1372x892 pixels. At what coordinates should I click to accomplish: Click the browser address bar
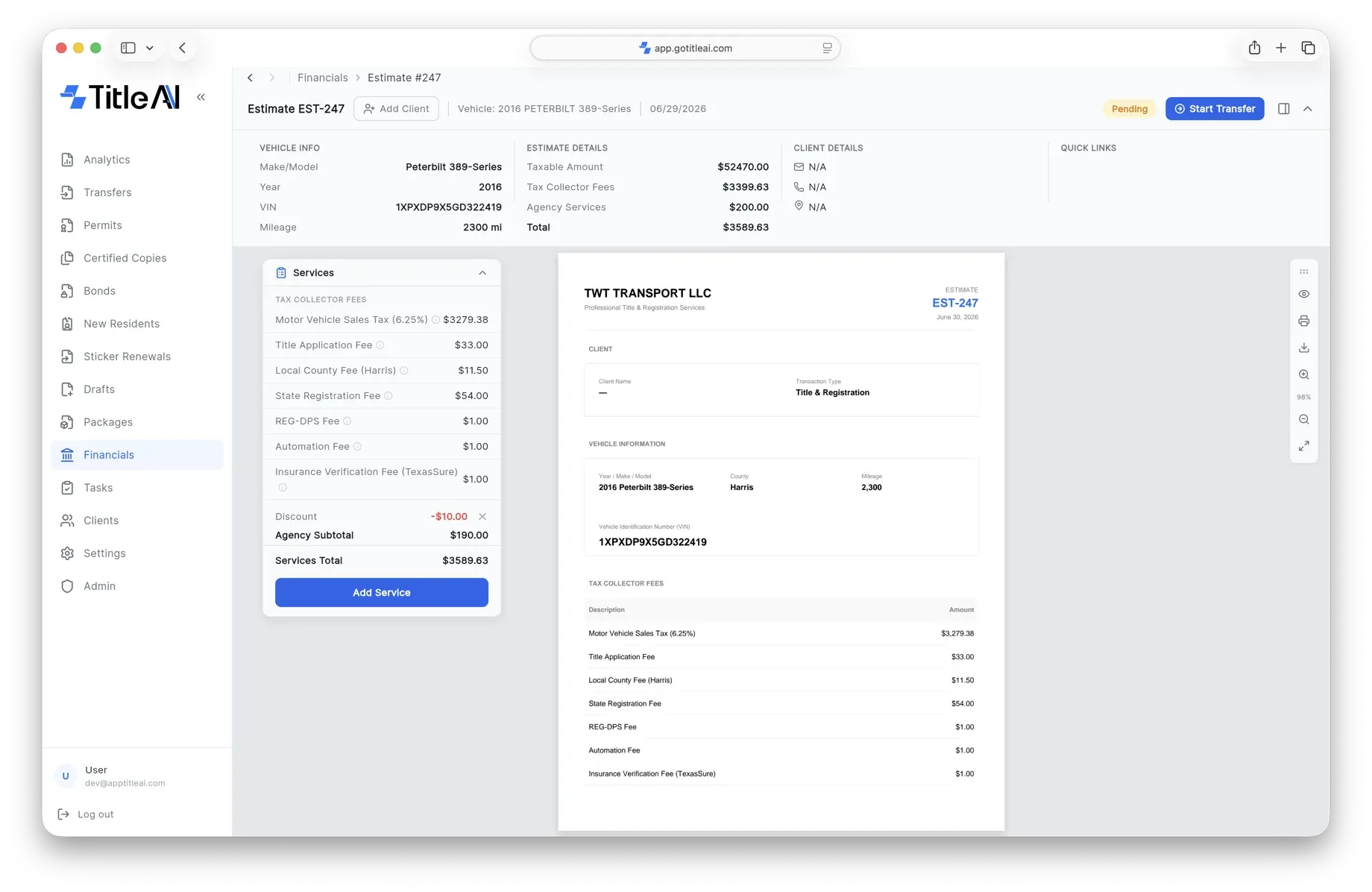(685, 48)
